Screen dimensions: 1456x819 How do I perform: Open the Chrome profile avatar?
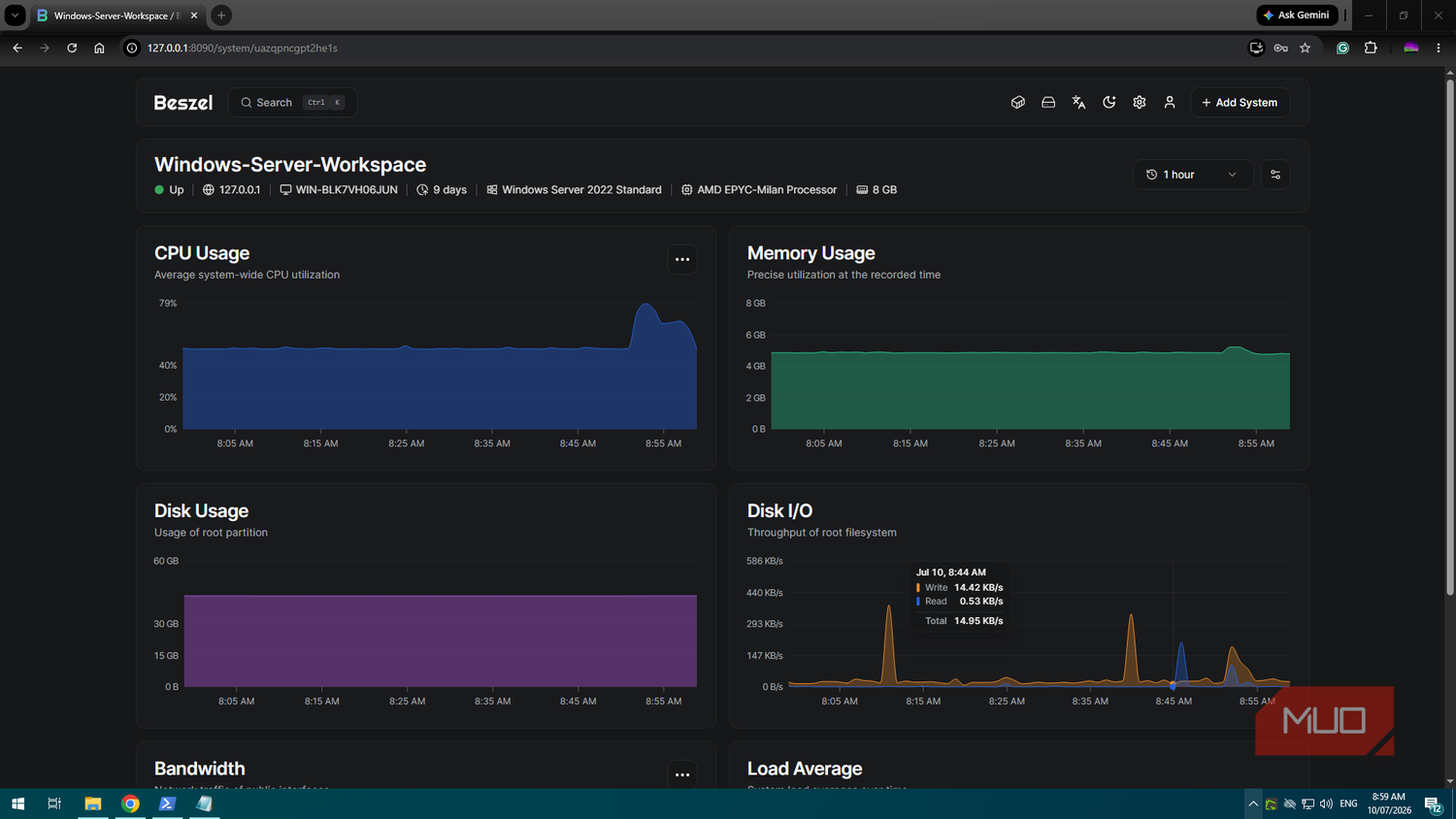pos(1411,48)
